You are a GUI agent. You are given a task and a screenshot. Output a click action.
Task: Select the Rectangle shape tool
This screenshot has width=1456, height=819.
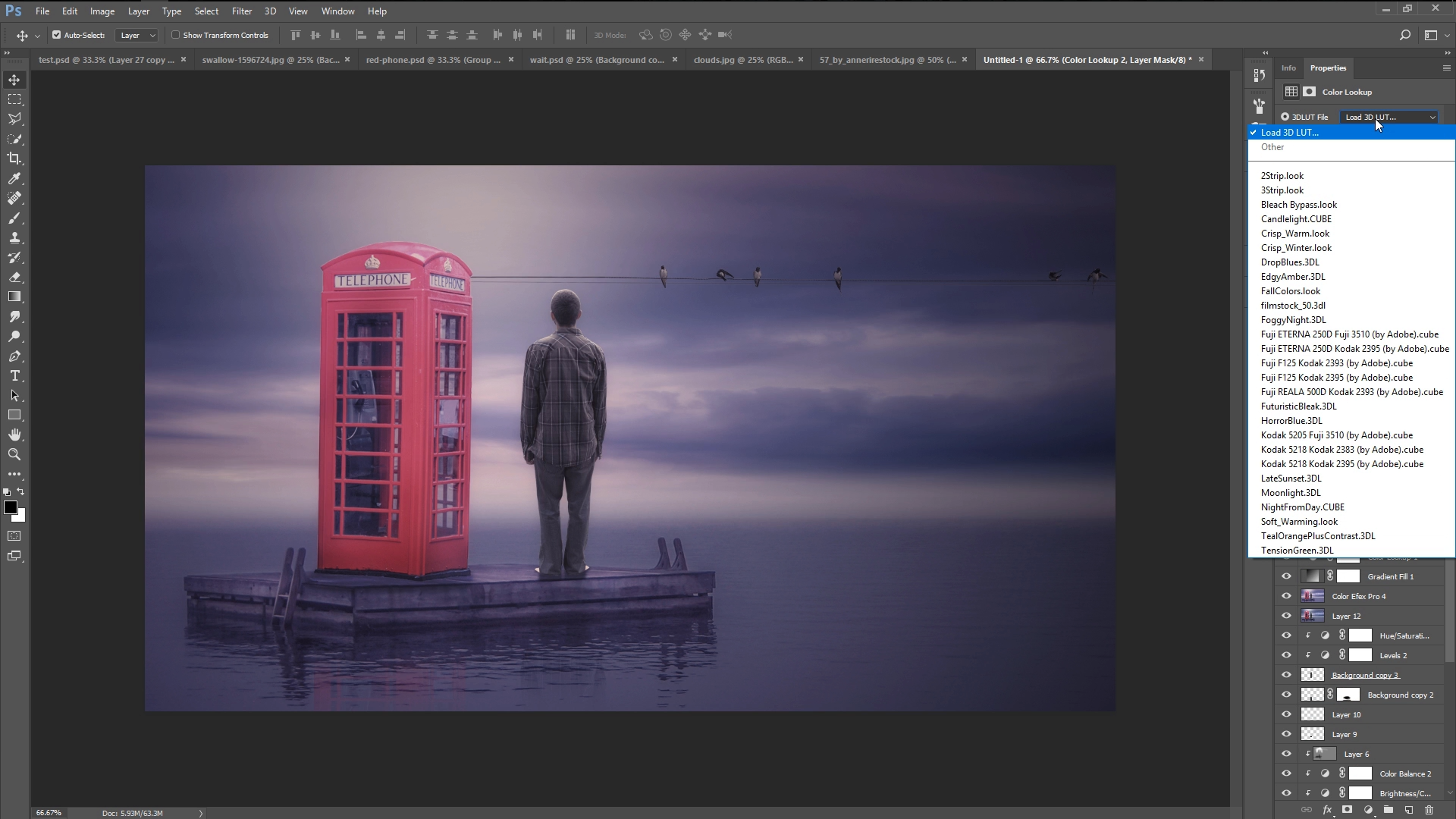coord(14,416)
